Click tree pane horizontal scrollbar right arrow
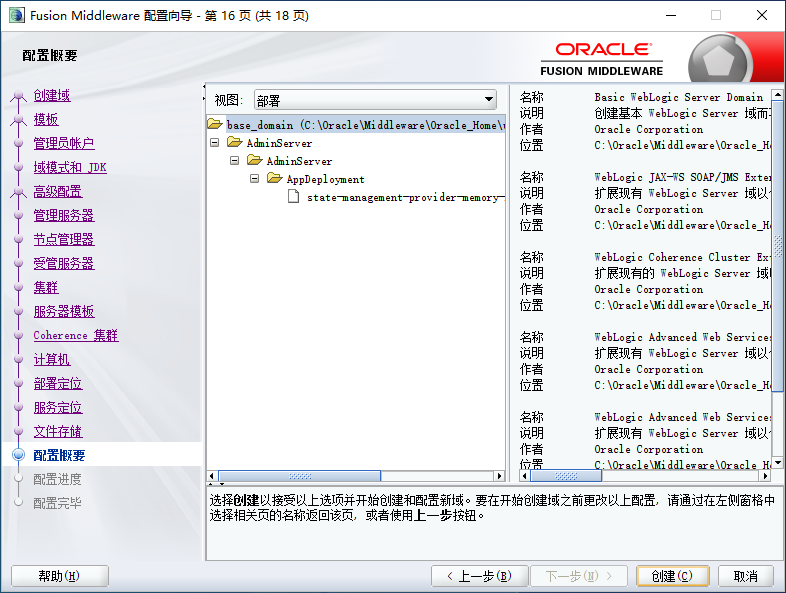Viewport: 786px width, 593px height. click(x=499, y=476)
